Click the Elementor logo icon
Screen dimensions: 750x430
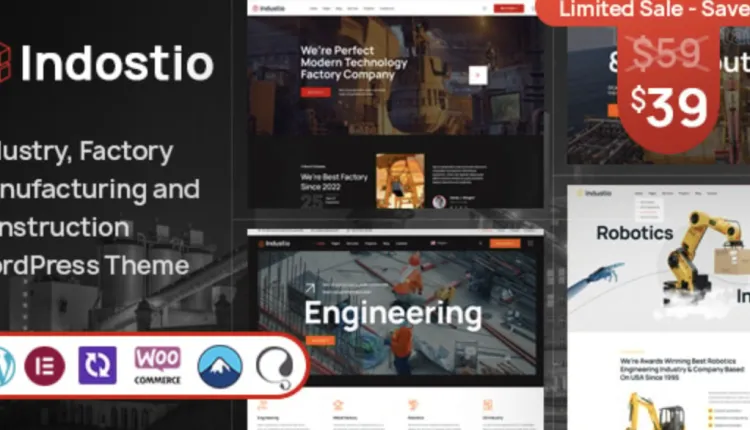click(44, 366)
